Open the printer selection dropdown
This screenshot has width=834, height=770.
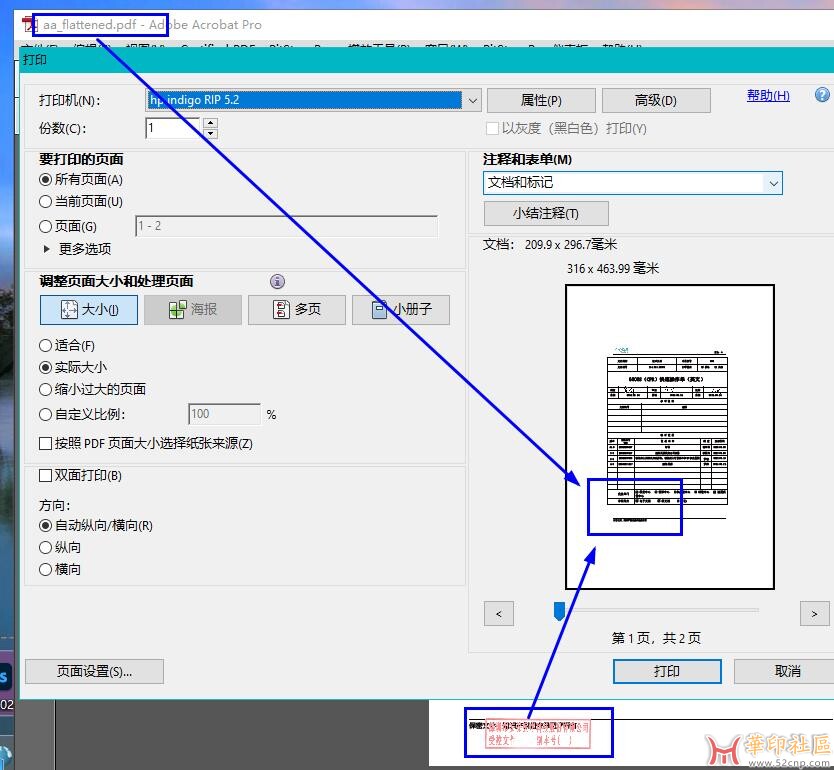[471, 100]
